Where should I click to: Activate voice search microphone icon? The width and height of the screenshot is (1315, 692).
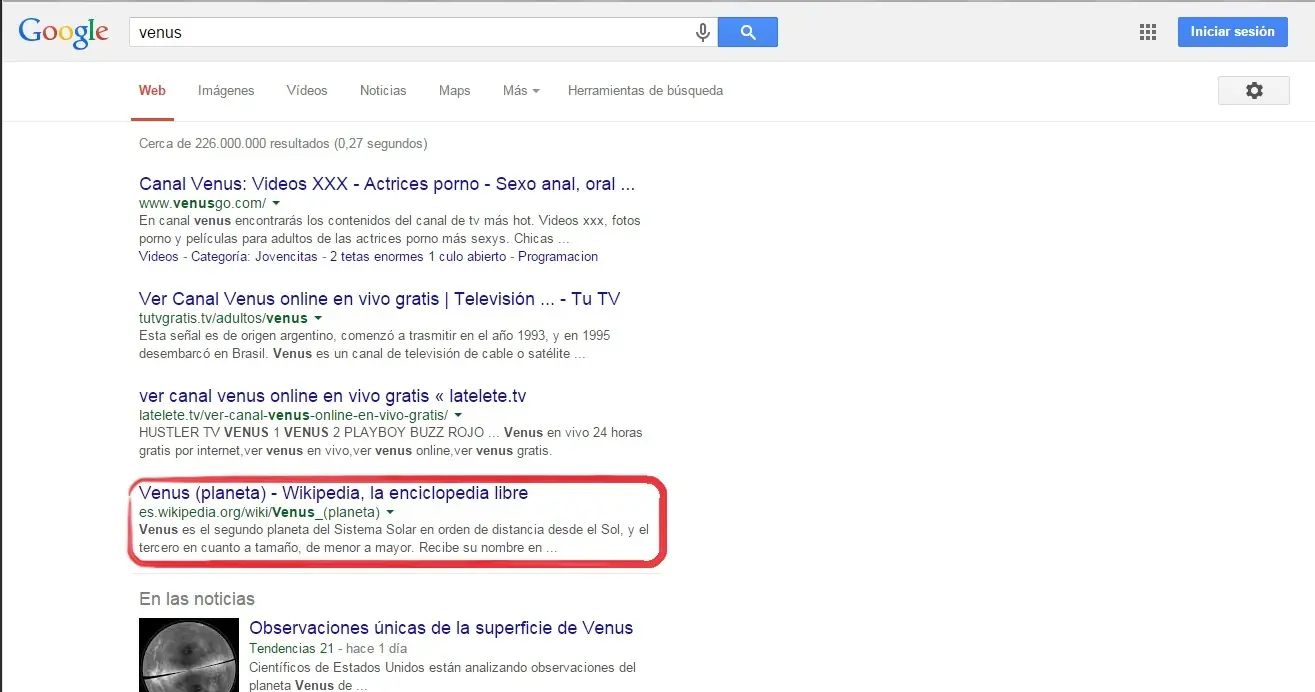[703, 32]
